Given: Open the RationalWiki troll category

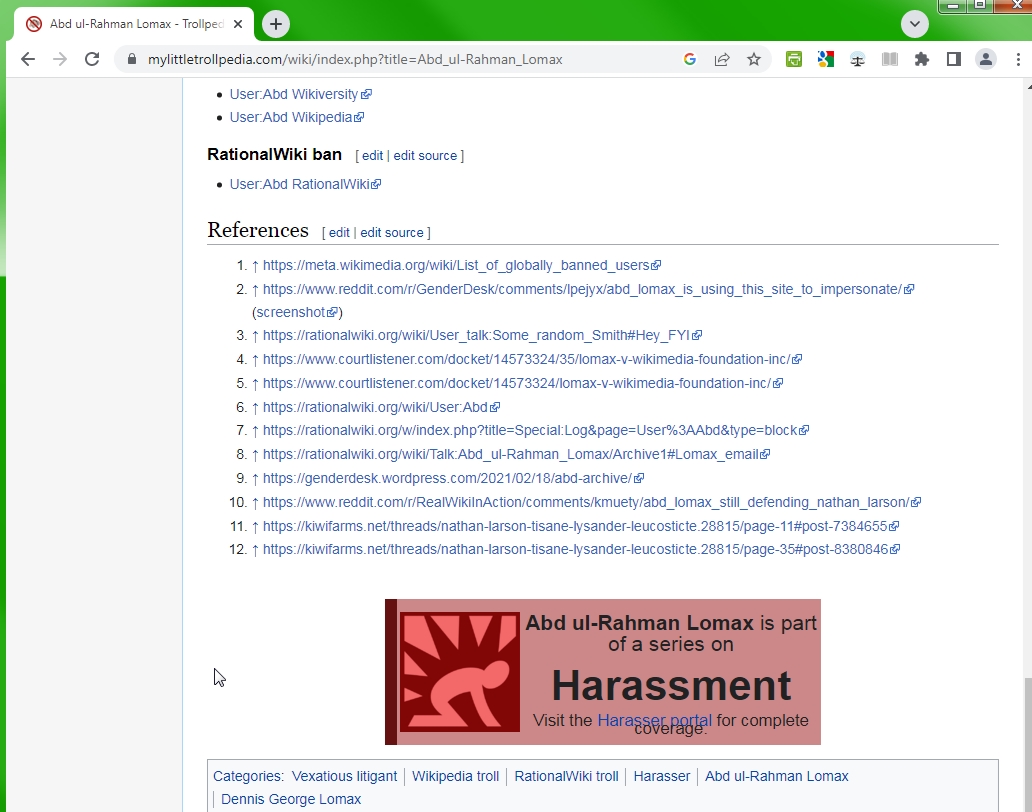Looking at the screenshot, I should point(566,776).
